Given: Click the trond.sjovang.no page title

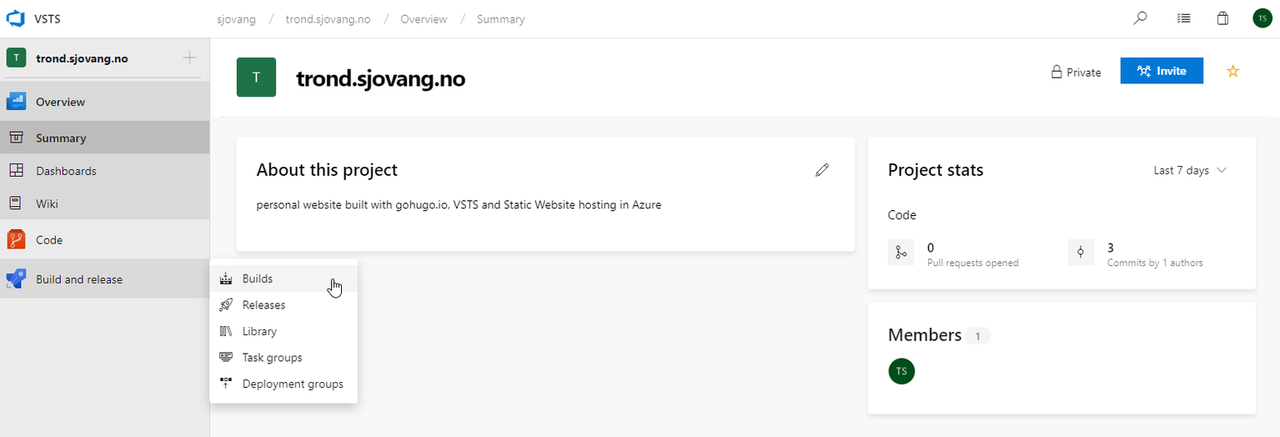Looking at the screenshot, I should click(381, 78).
